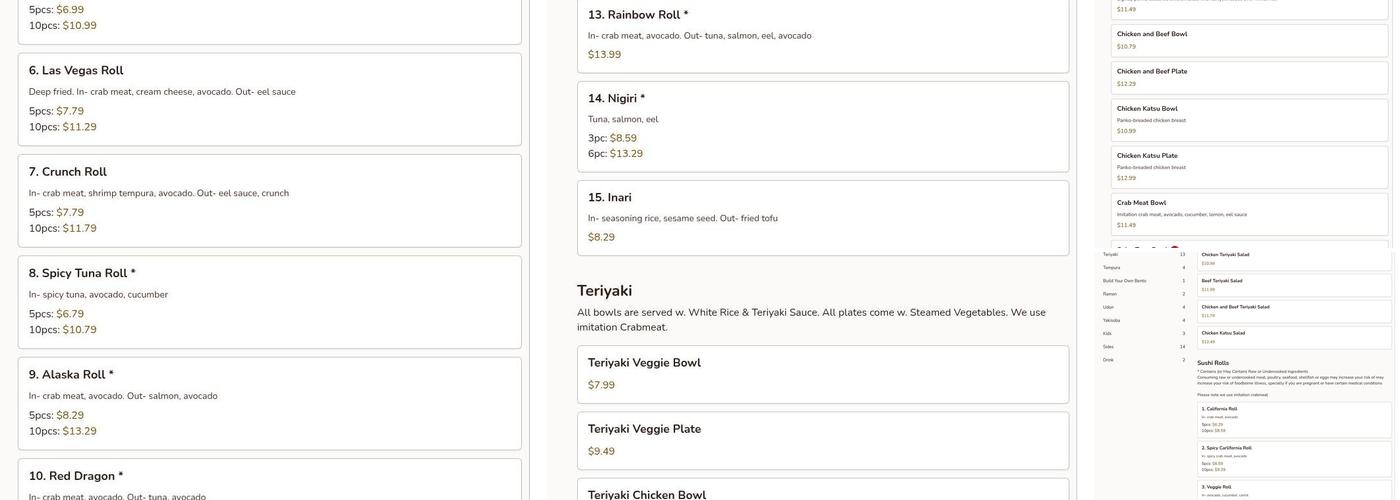Click the Teriyaki section heading

tap(605, 291)
